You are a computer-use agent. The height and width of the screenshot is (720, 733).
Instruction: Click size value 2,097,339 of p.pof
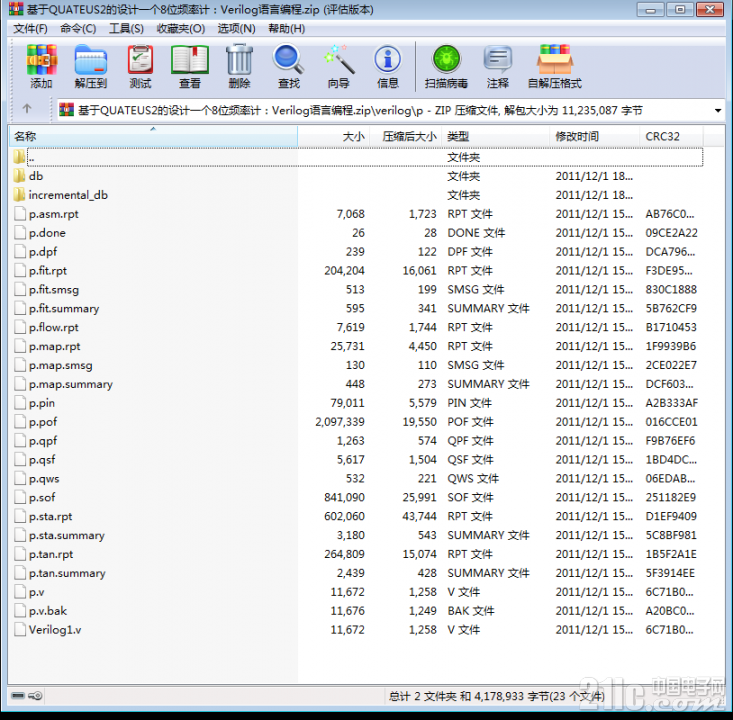340,422
